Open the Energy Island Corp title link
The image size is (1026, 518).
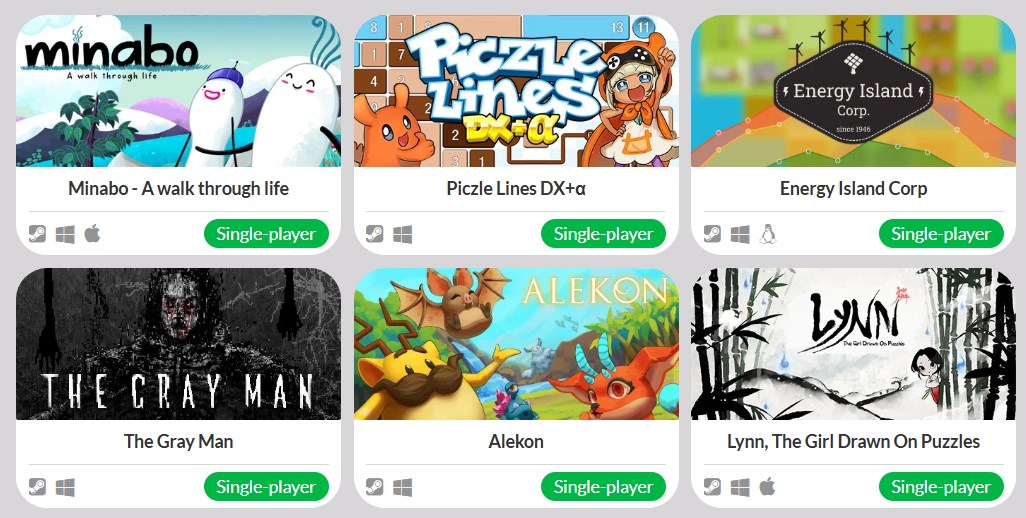[853, 188]
